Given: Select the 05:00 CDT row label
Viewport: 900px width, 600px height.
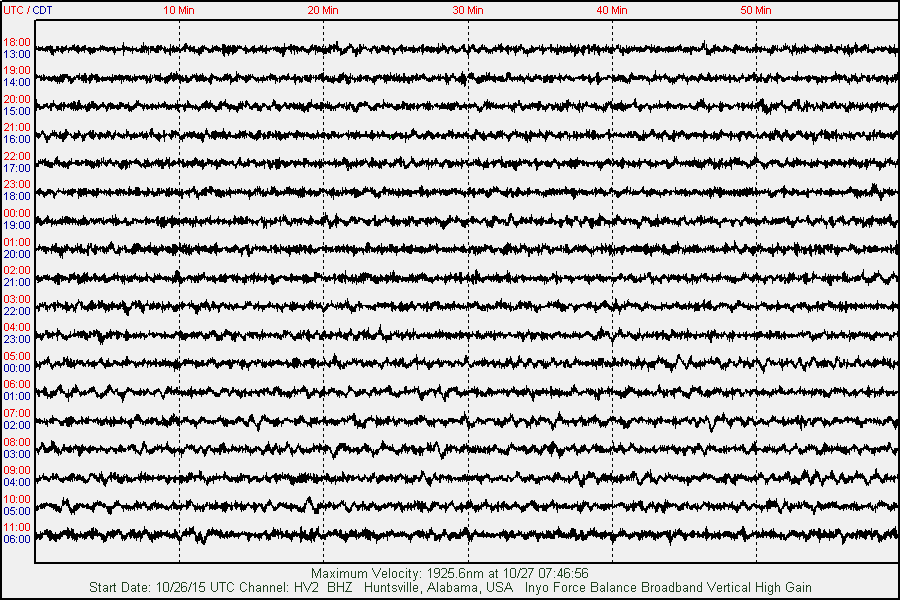Looking at the screenshot, I should click(x=17, y=511).
